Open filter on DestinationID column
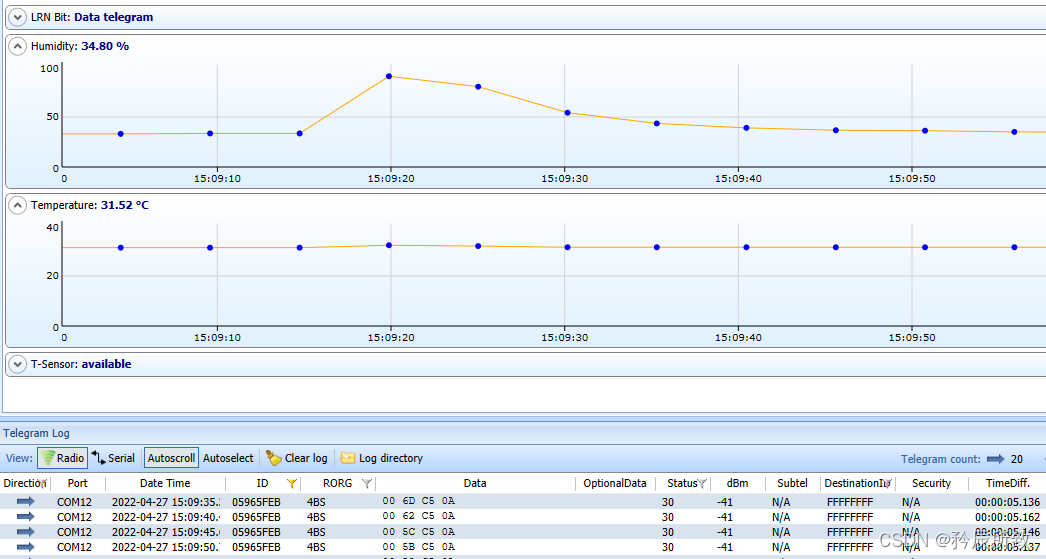Viewport: 1046px width, 559px height. tap(887, 484)
